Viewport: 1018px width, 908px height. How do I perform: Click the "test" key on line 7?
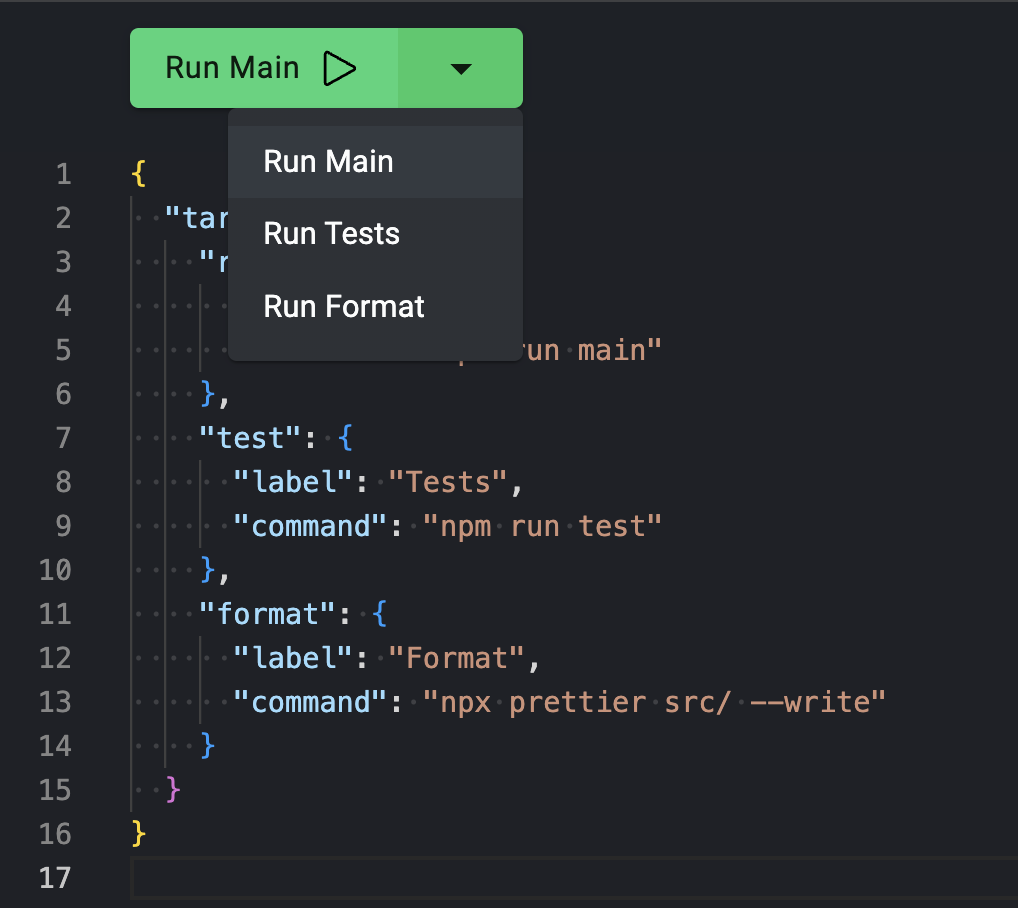point(250,438)
